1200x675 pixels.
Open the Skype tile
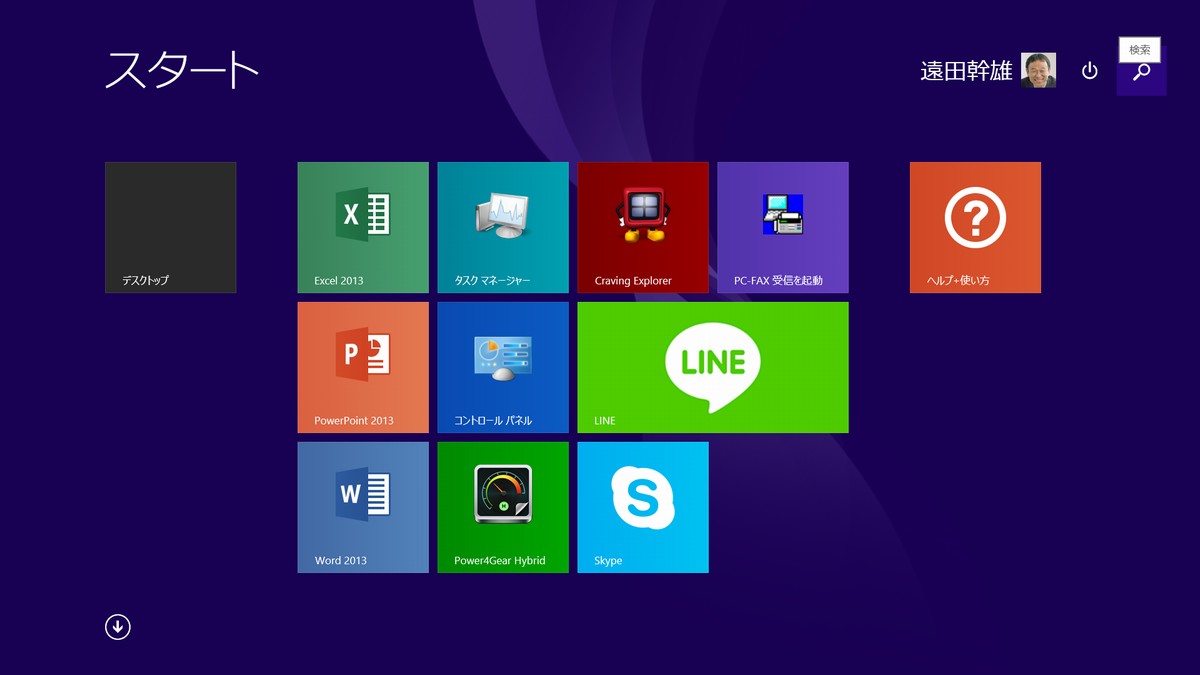point(642,507)
